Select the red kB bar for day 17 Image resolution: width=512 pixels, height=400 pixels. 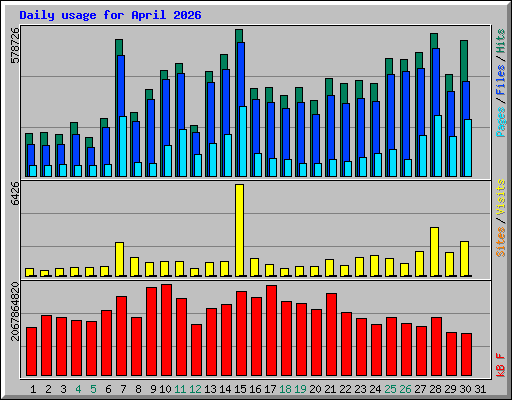coord(271,330)
